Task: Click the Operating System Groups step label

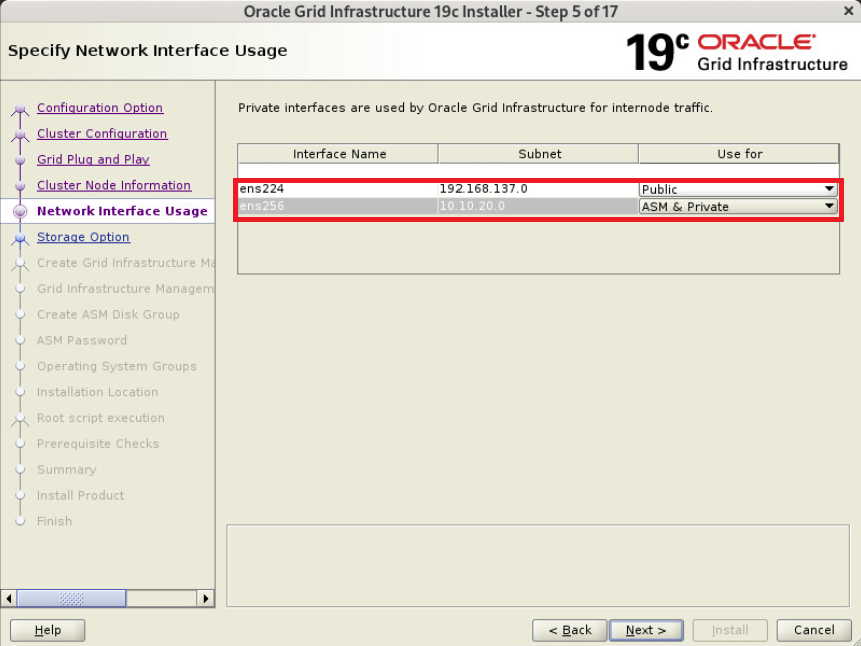Action: coord(116,366)
